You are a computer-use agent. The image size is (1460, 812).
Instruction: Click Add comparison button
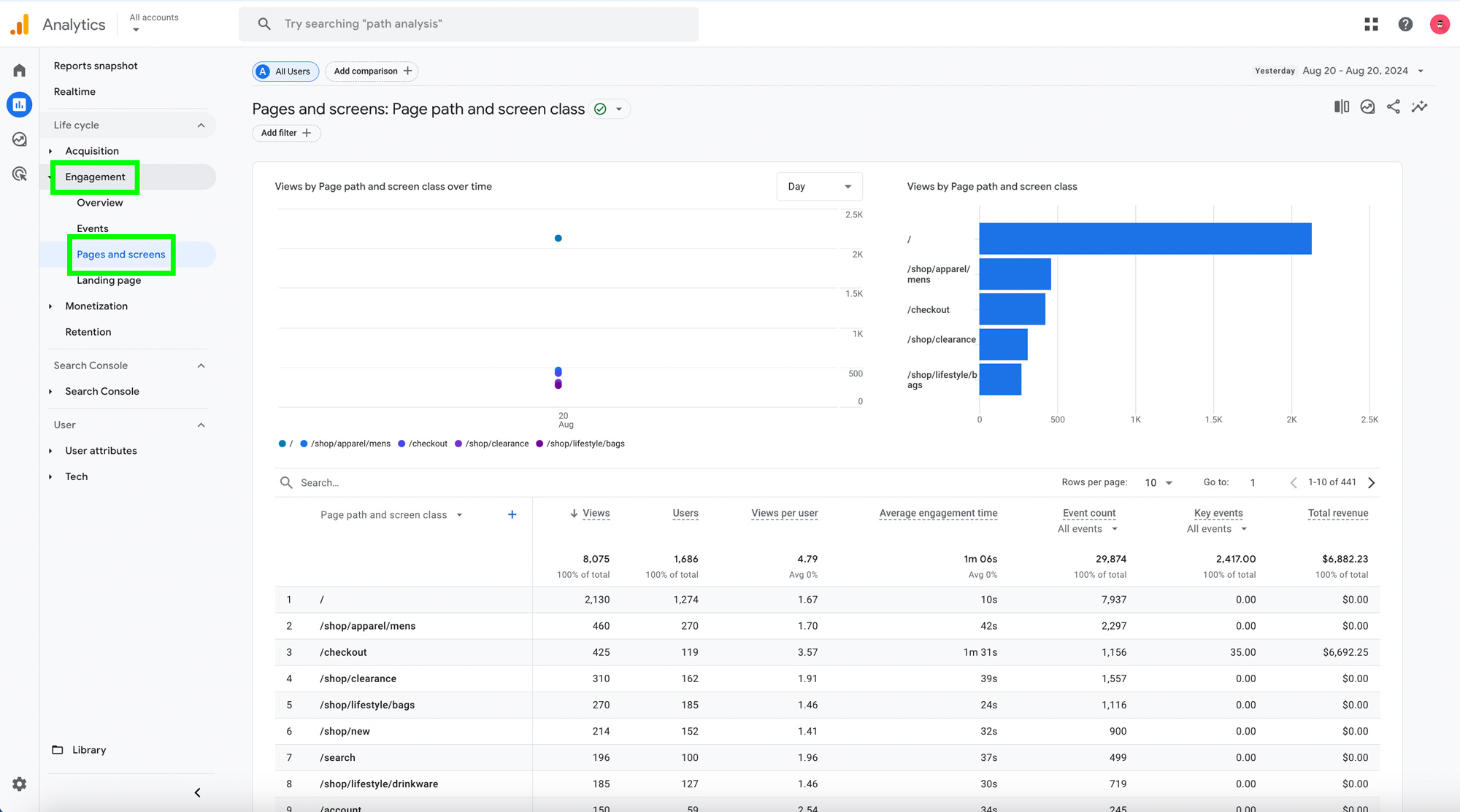pyautogui.click(x=372, y=71)
